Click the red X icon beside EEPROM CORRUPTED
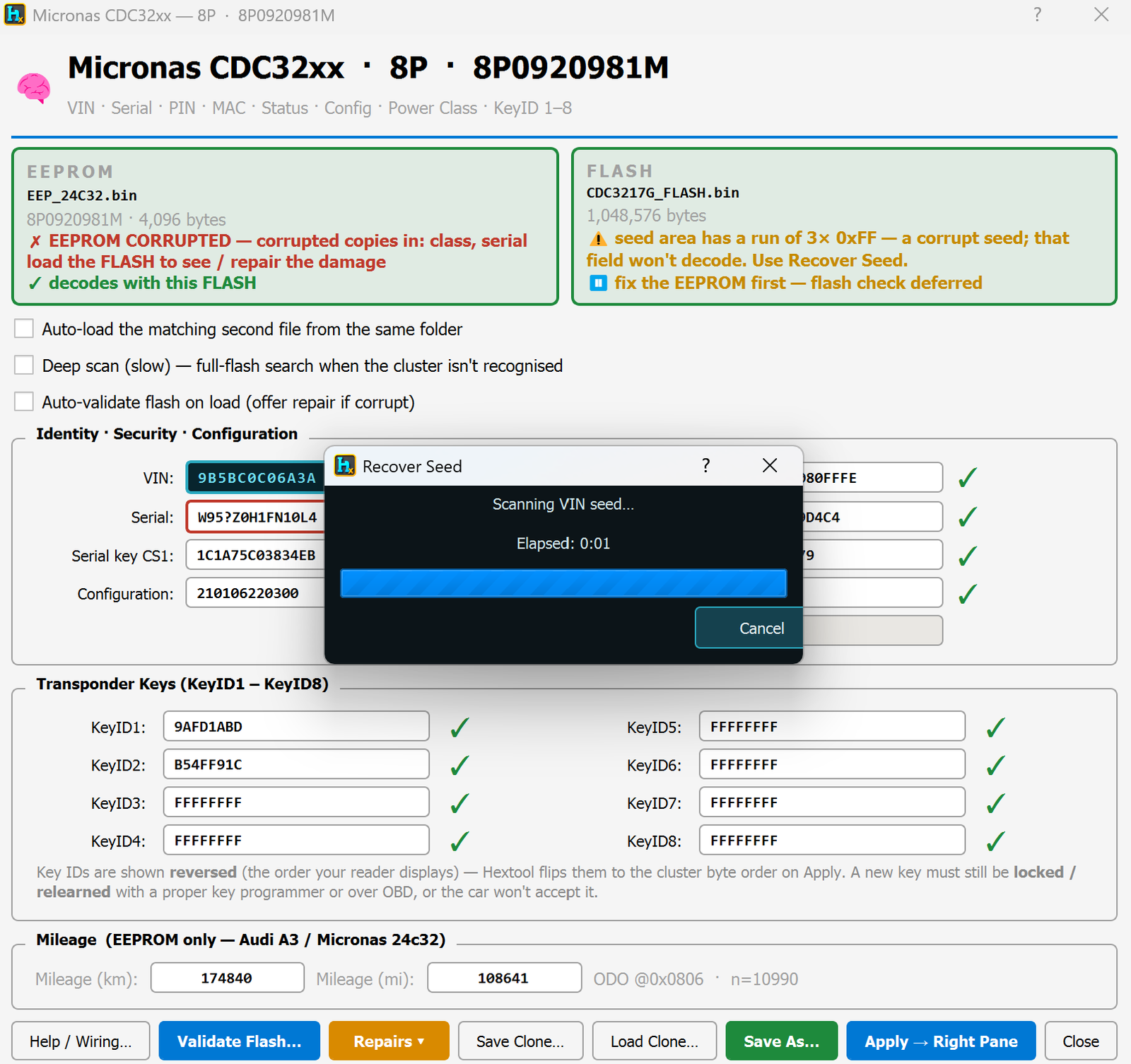 click(x=35, y=242)
